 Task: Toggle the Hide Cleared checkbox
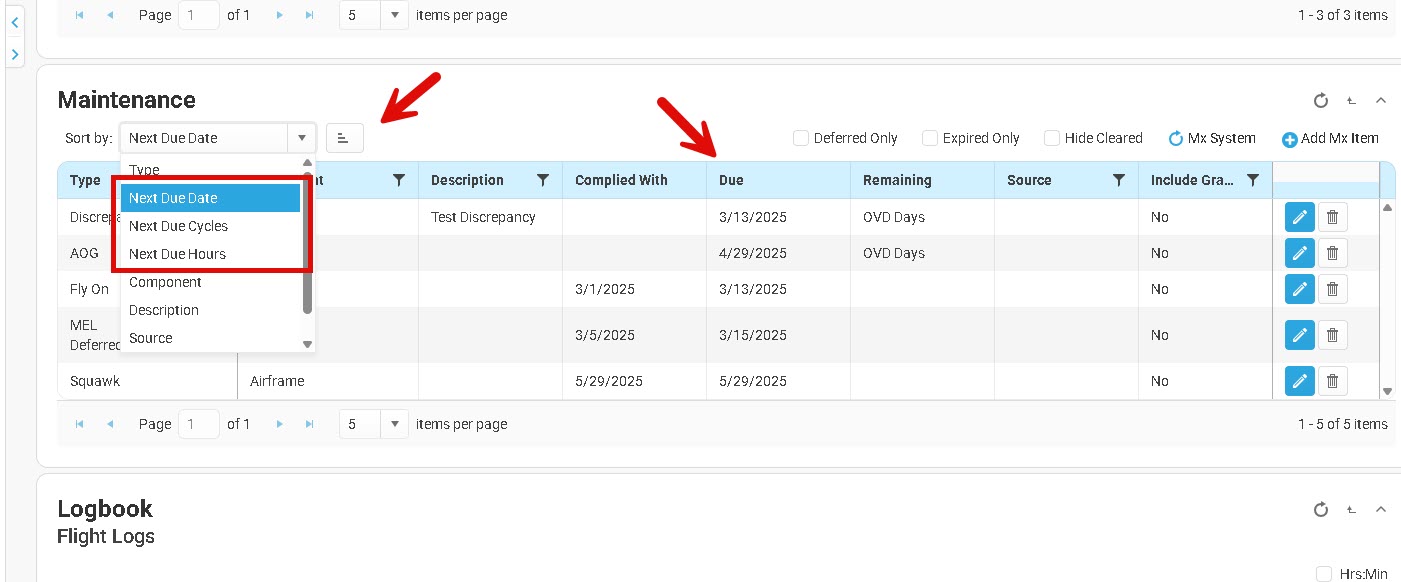point(1052,138)
